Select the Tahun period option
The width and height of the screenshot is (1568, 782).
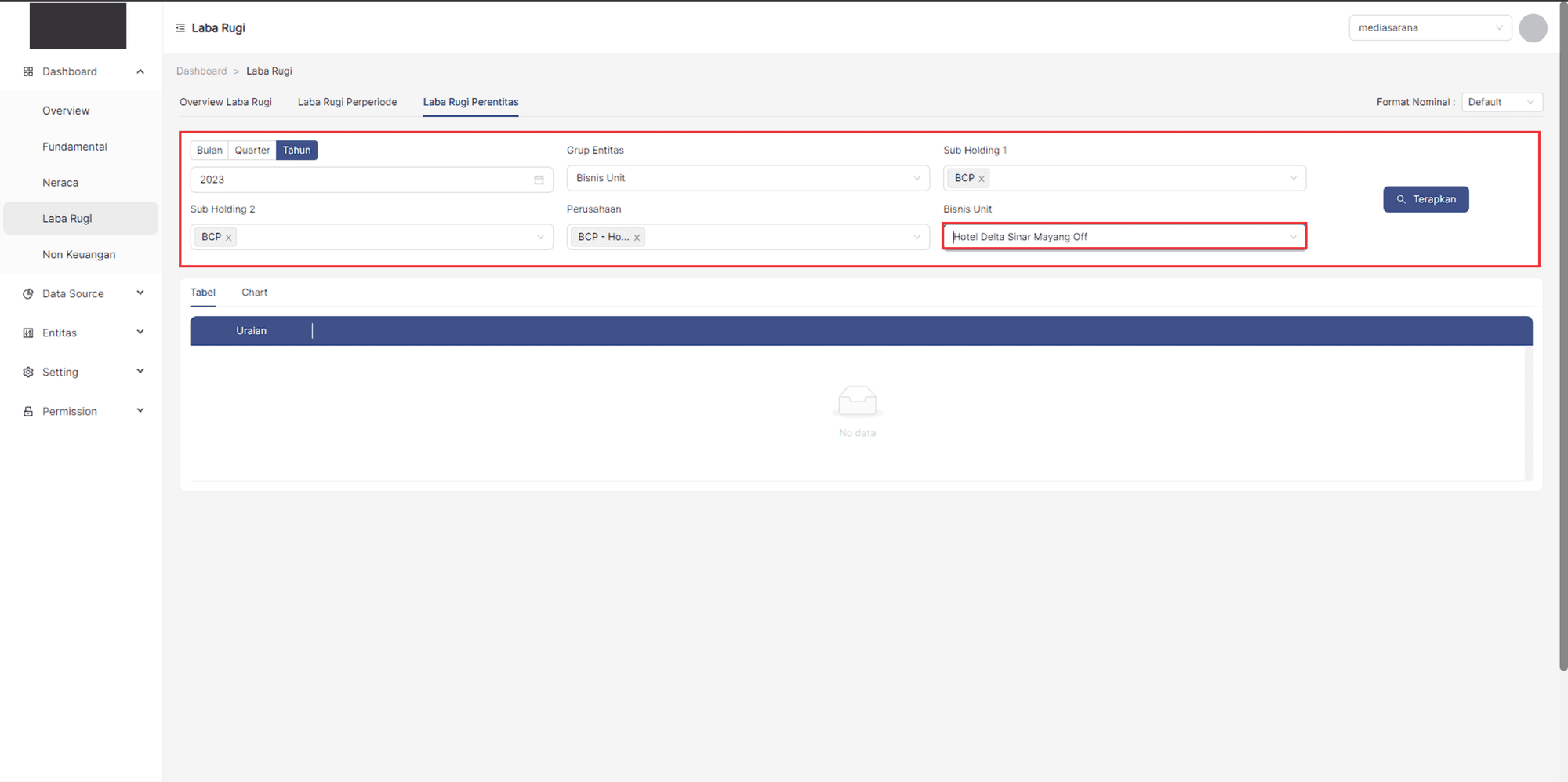pyautogui.click(x=296, y=151)
